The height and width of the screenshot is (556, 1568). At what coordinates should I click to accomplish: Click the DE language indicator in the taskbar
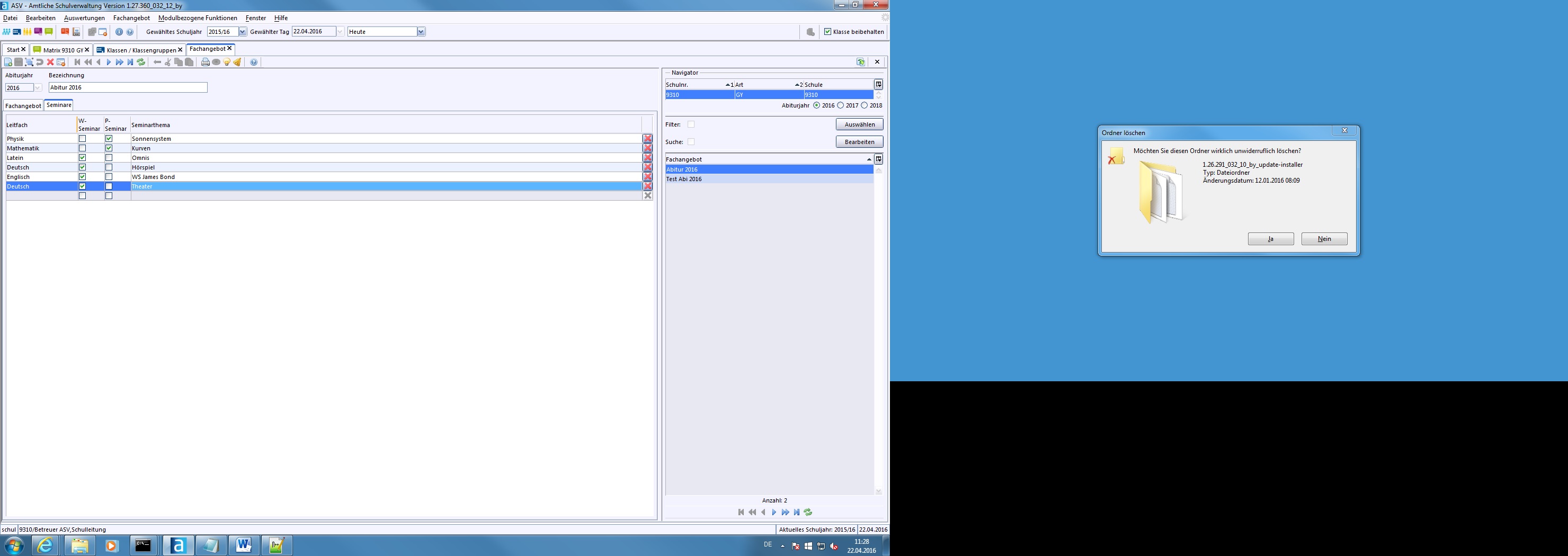click(768, 545)
